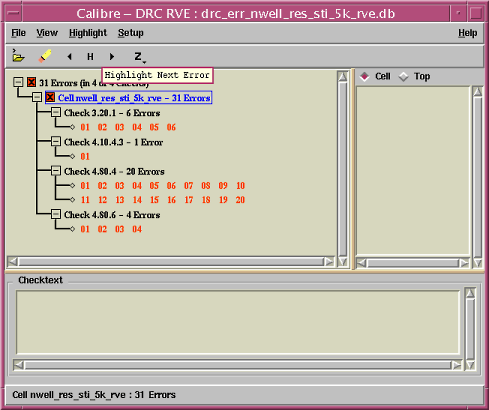Click inside the Checktext text area

click(238, 322)
